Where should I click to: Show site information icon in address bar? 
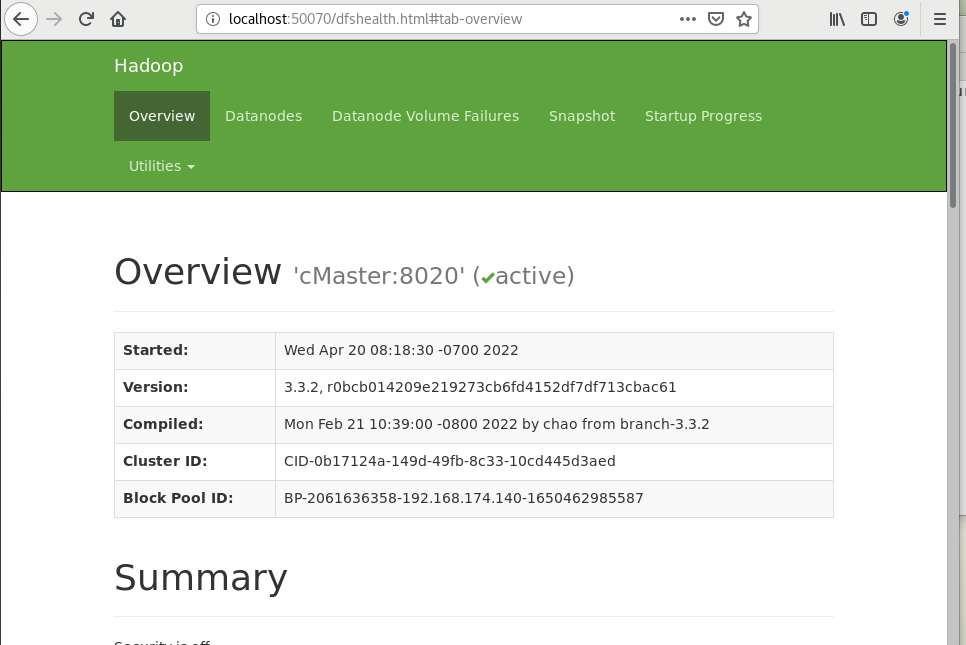[x=213, y=19]
